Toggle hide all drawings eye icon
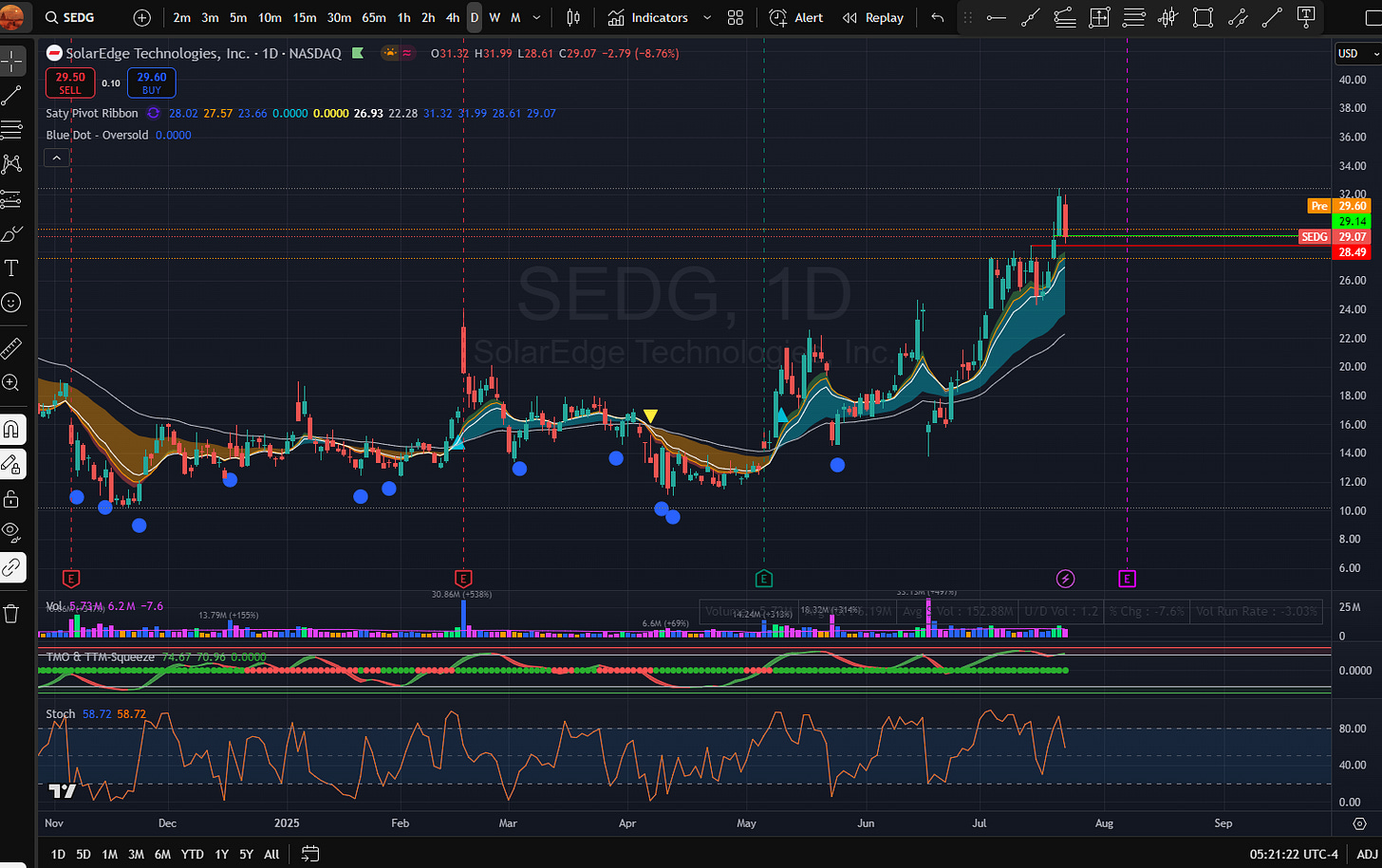This screenshot has height=868, width=1382. 12,532
